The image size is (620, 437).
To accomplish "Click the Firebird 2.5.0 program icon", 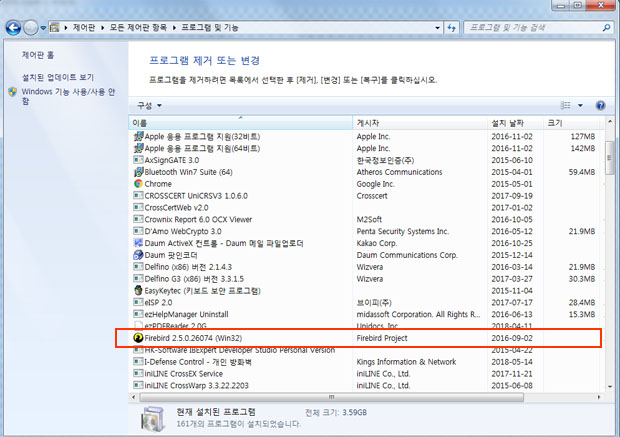I will click(138, 339).
